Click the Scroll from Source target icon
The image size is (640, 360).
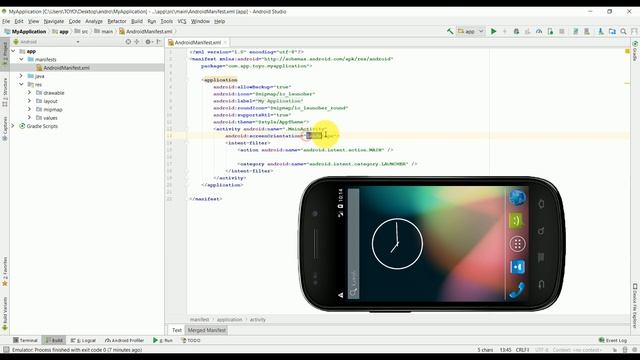tap(128, 42)
